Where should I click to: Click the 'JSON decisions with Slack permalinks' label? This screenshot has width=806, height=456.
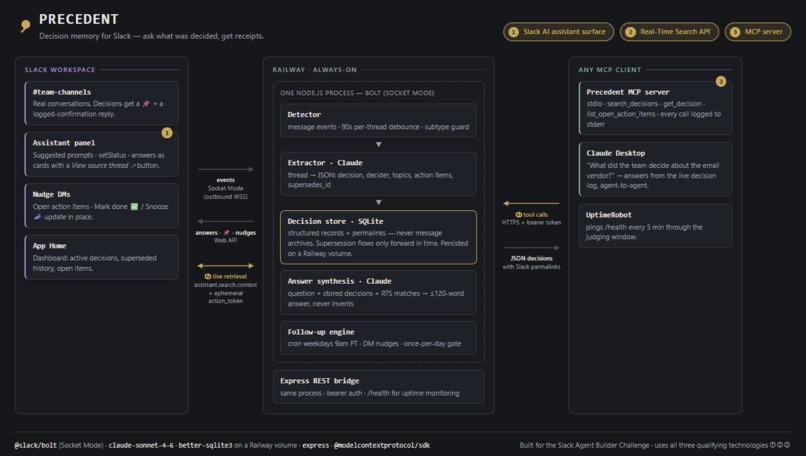[531, 262]
